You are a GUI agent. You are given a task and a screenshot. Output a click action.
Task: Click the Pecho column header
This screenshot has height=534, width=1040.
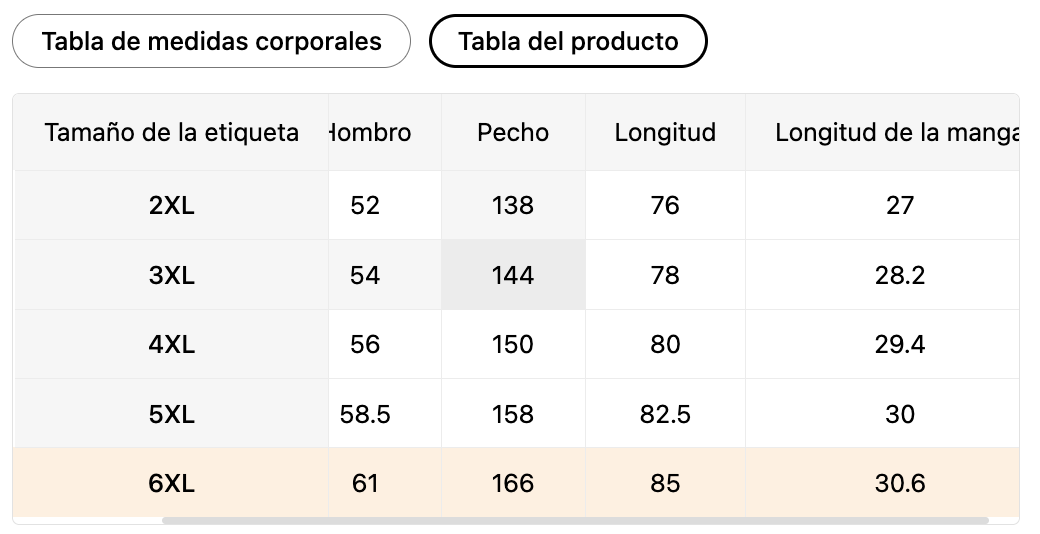(513, 133)
